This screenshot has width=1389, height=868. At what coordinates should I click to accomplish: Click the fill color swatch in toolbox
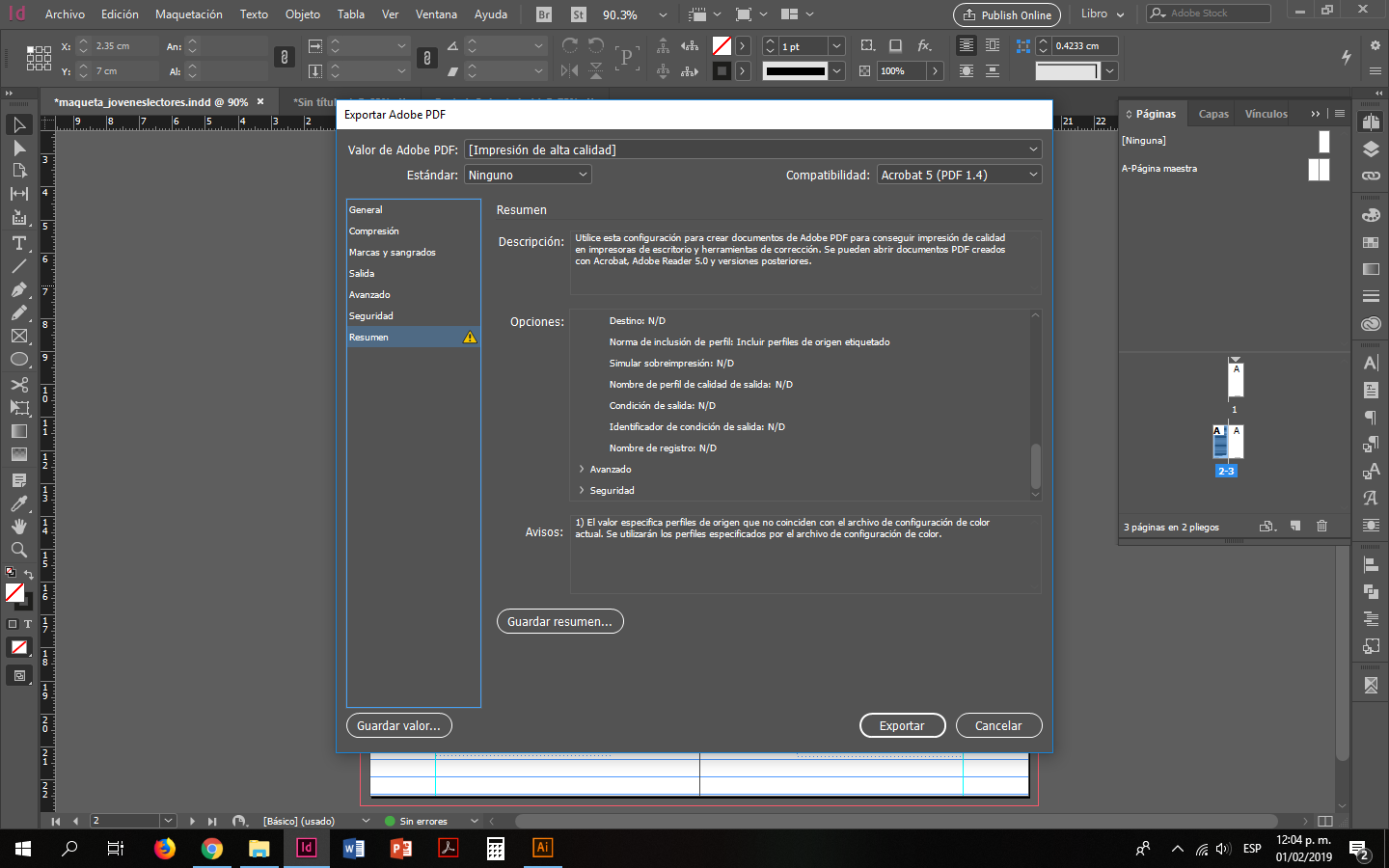pyautogui.click(x=14, y=592)
